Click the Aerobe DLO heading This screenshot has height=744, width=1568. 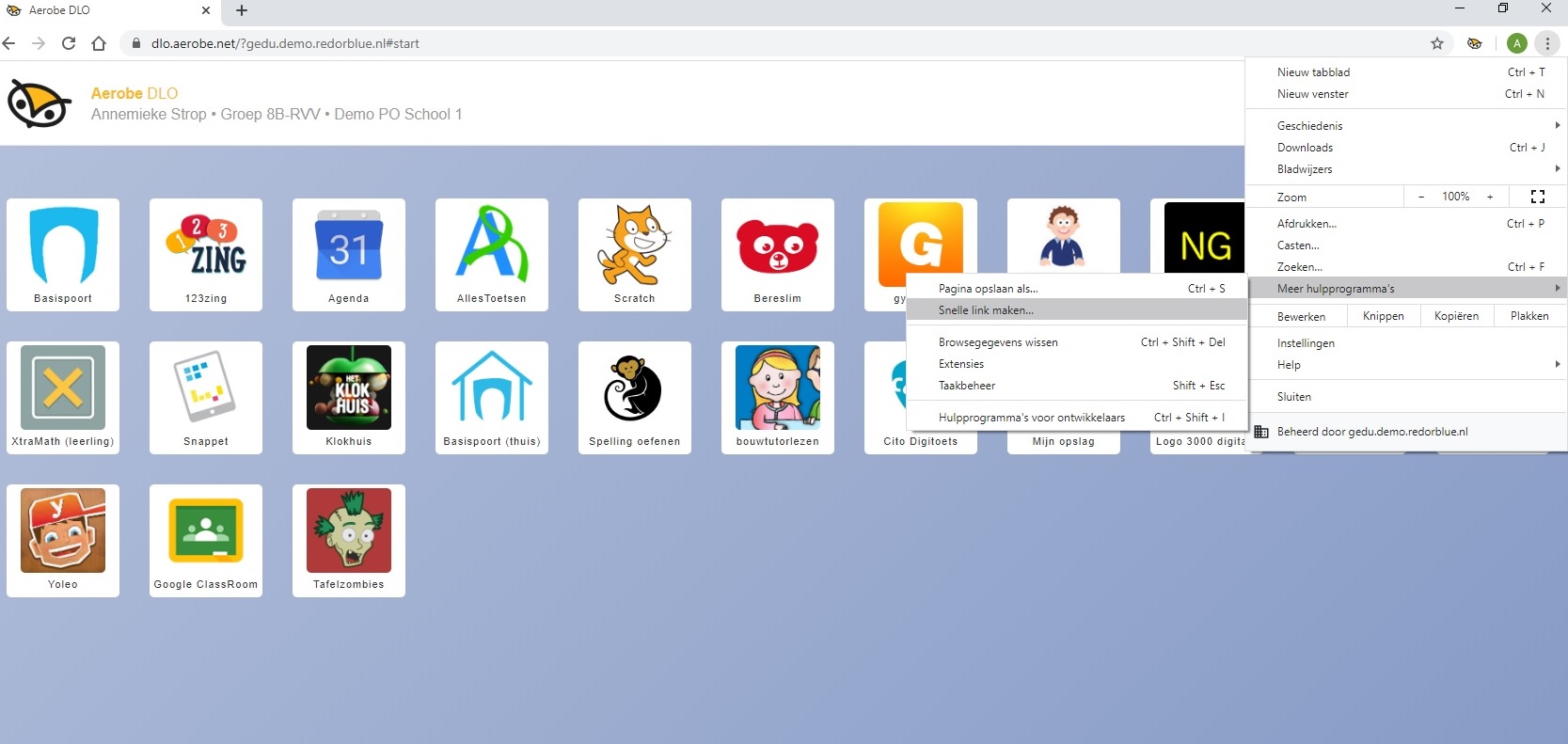[135, 93]
